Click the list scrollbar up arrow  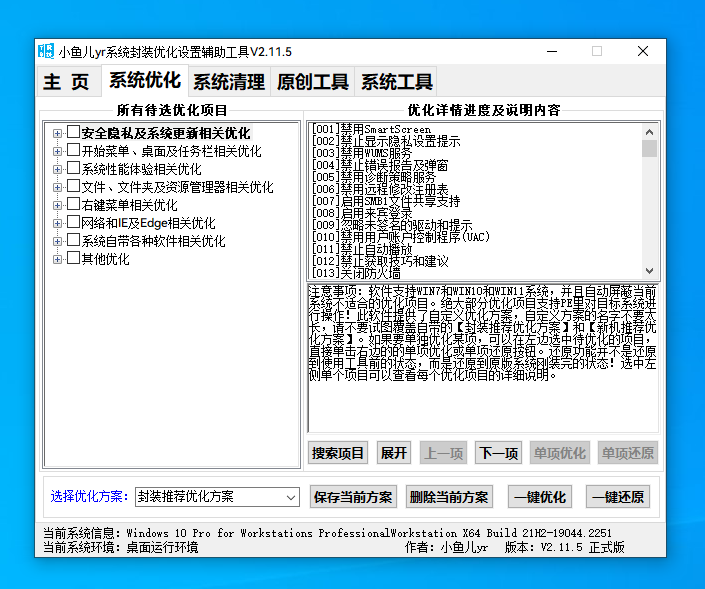(x=649, y=132)
